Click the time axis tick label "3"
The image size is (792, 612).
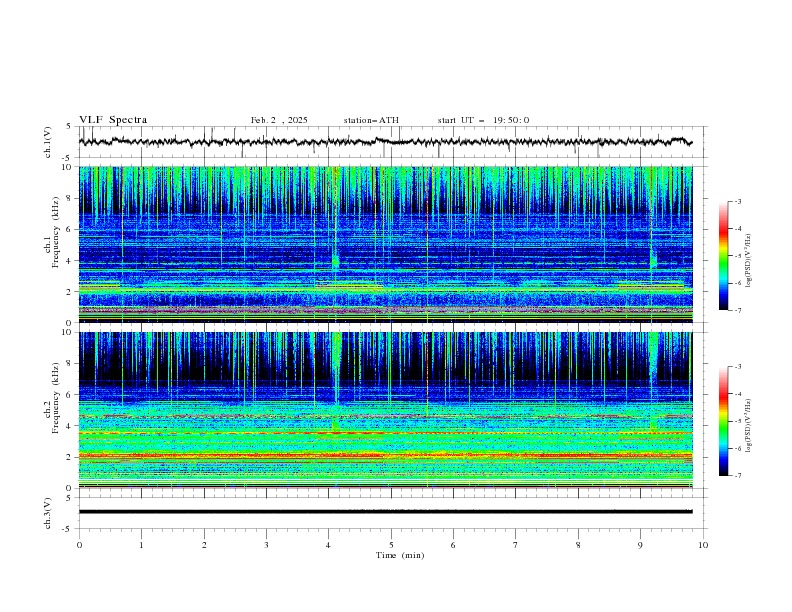(x=266, y=545)
